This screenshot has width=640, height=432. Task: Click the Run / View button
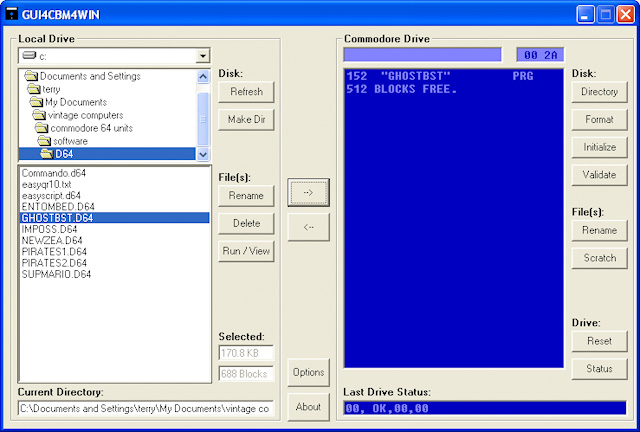pos(246,251)
